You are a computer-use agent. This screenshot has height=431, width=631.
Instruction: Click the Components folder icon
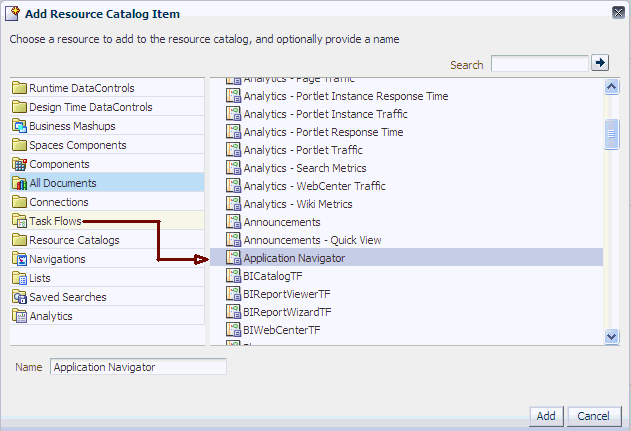point(19,164)
